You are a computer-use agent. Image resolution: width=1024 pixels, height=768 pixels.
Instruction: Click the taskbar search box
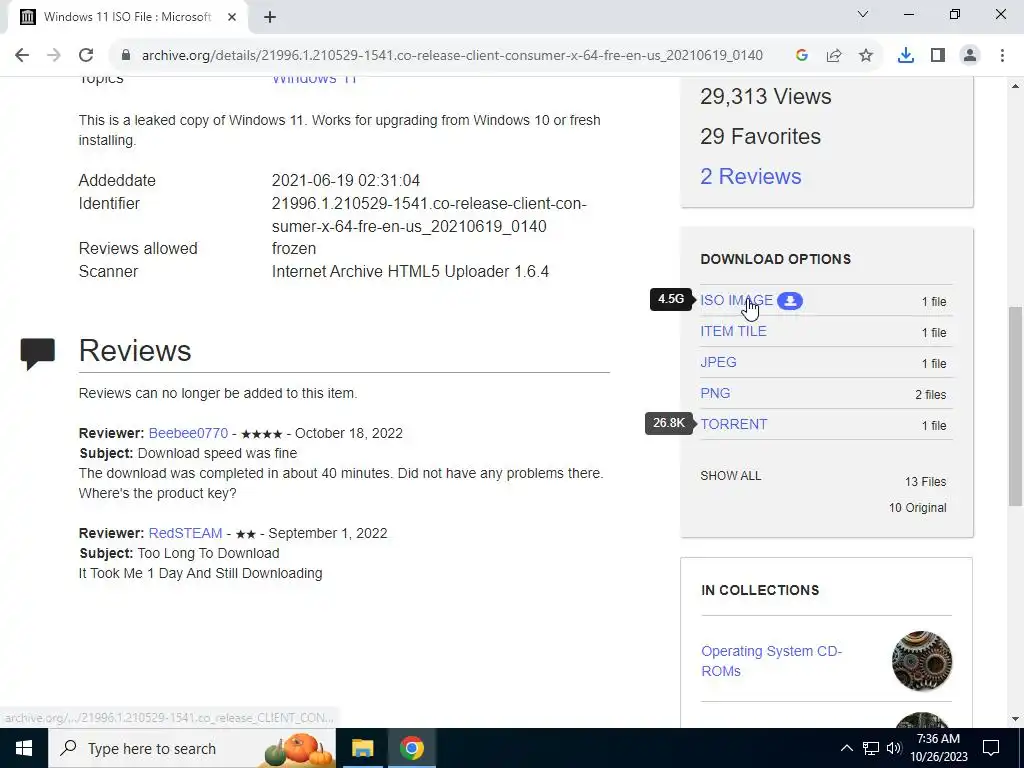[191, 748]
